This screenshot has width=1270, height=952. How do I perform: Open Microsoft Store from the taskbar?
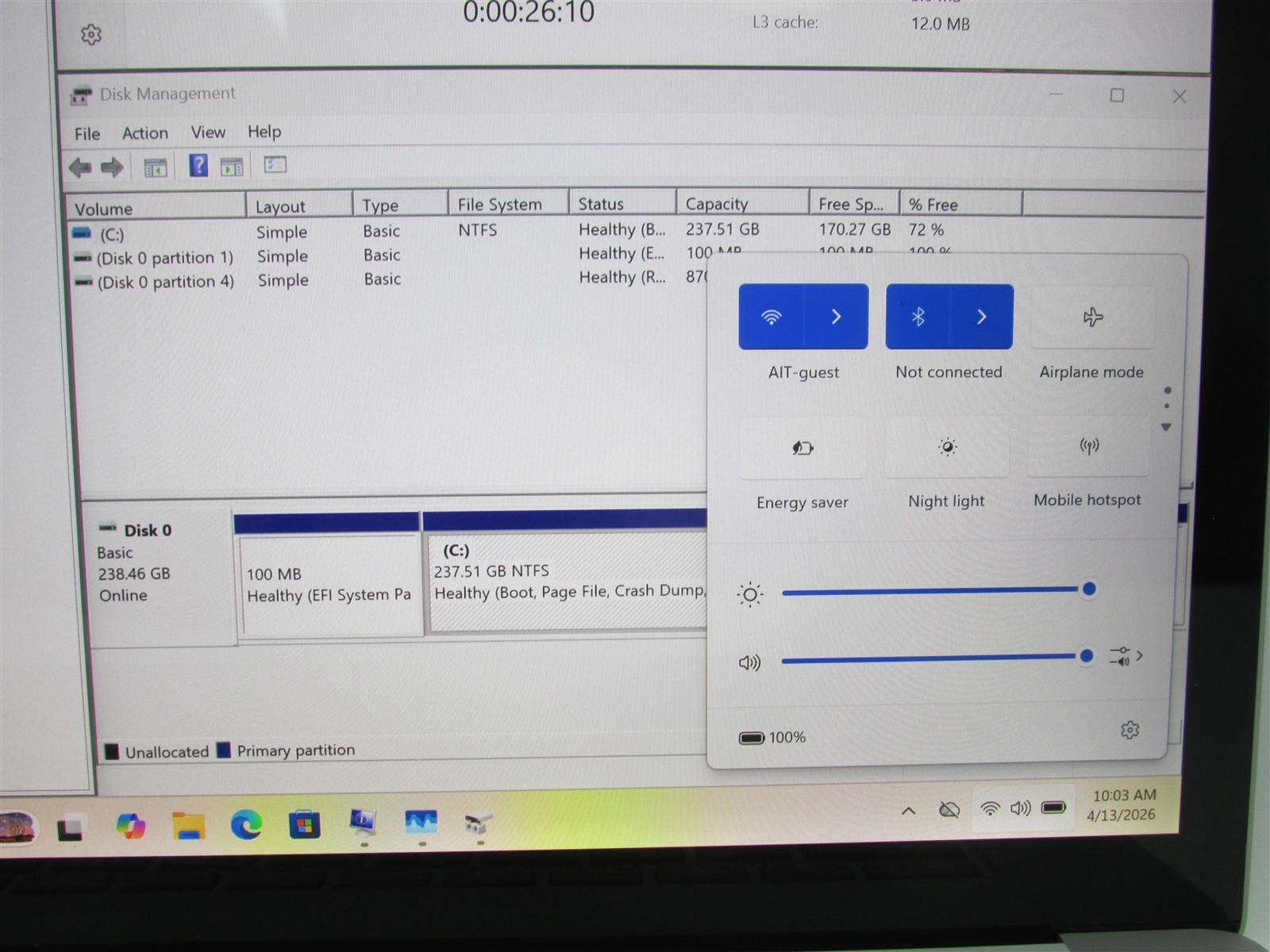point(304,825)
